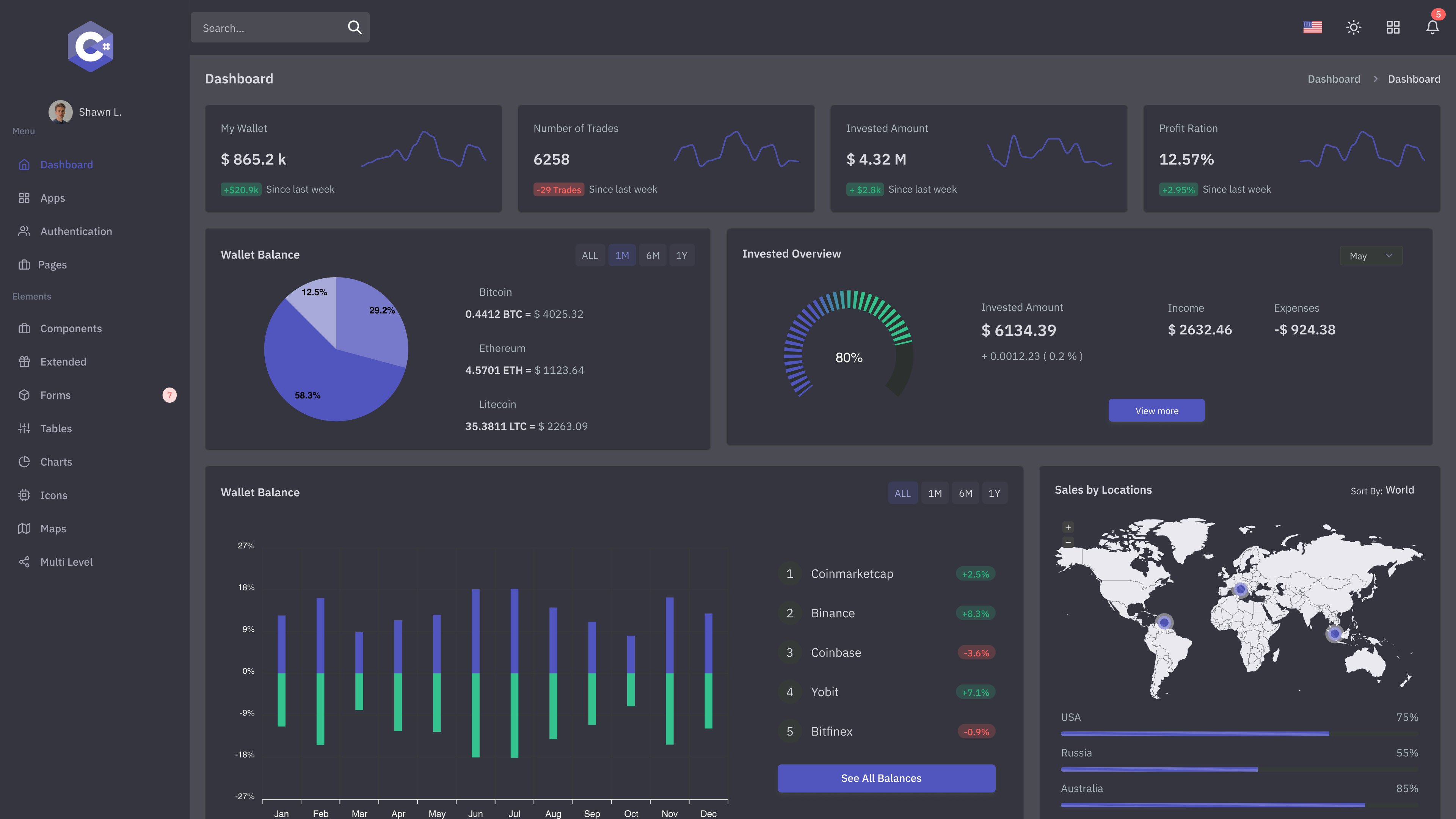The width and height of the screenshot is (1456, 819).
Task: Zoom in on the world map
Action: (x=1068, y=527)
